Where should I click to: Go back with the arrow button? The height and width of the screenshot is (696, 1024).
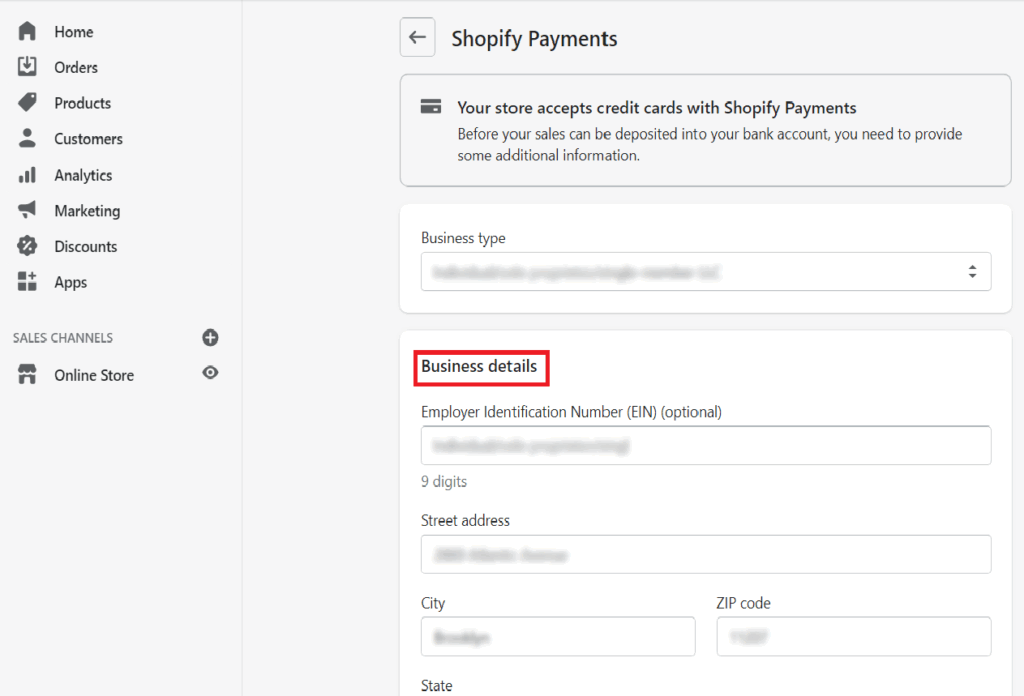(x=417, y=37)
